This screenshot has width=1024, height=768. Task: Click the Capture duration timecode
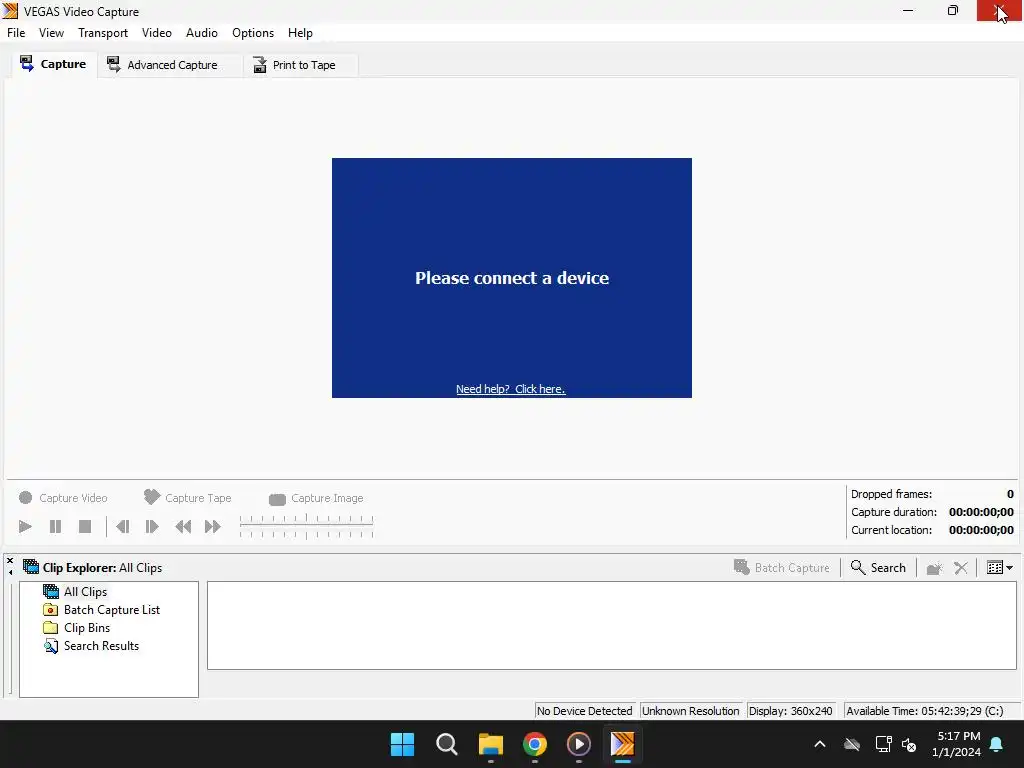point(981,512)
